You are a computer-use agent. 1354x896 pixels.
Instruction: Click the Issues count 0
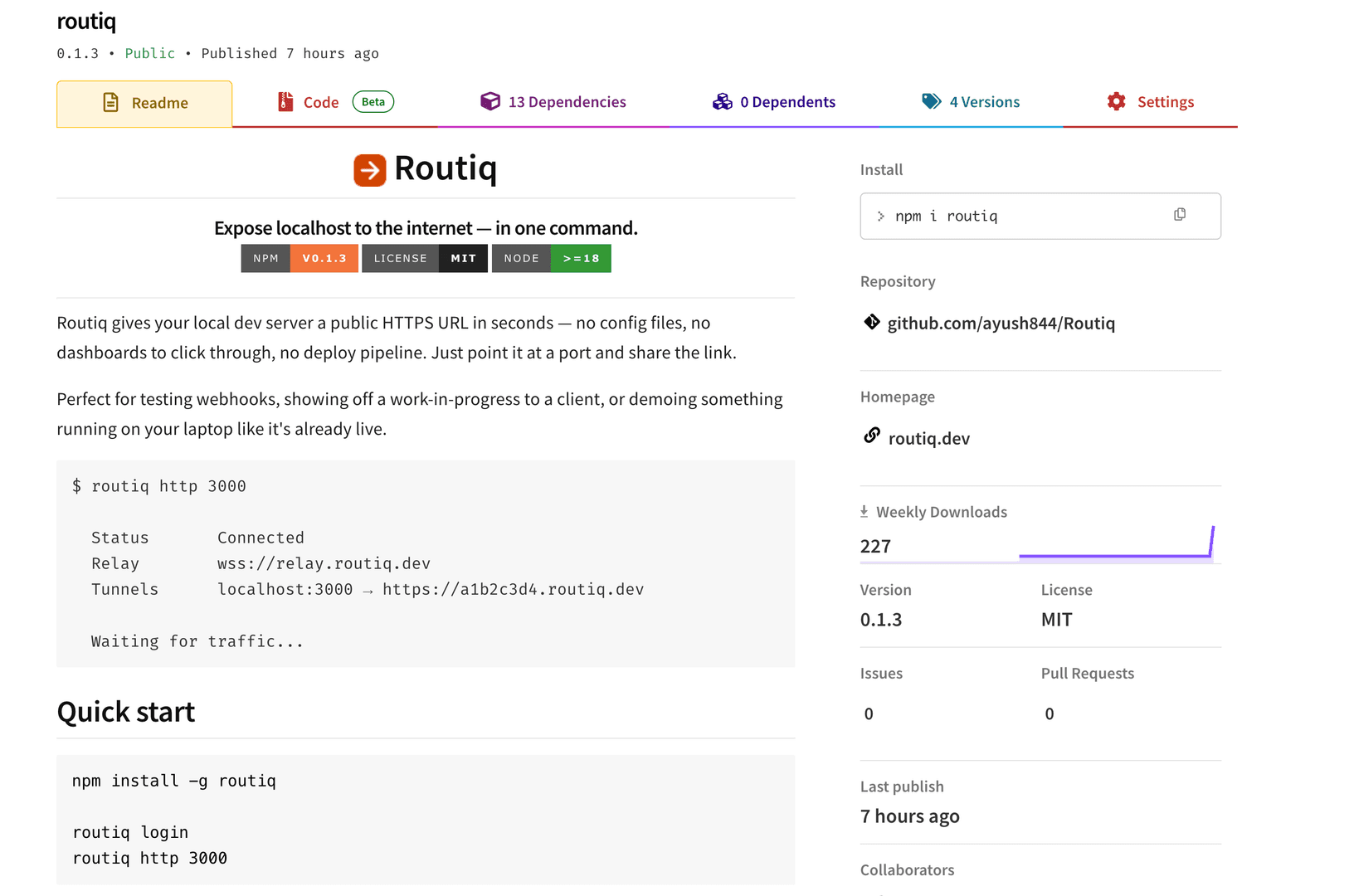click(869, 713)
